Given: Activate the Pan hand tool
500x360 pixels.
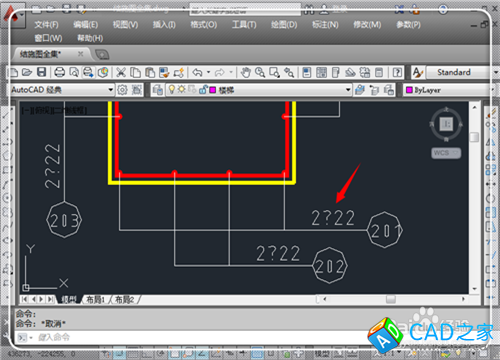Looking at the screenshot, I should [x=245, y=72].
